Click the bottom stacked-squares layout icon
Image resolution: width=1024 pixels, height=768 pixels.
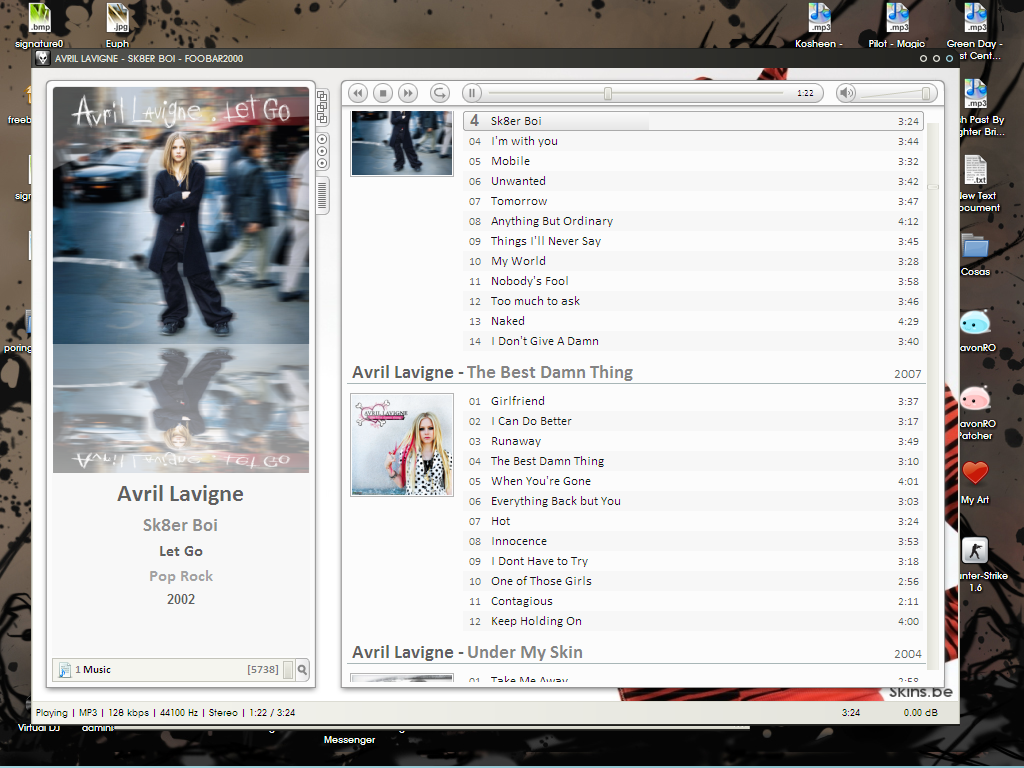(322, 118)
